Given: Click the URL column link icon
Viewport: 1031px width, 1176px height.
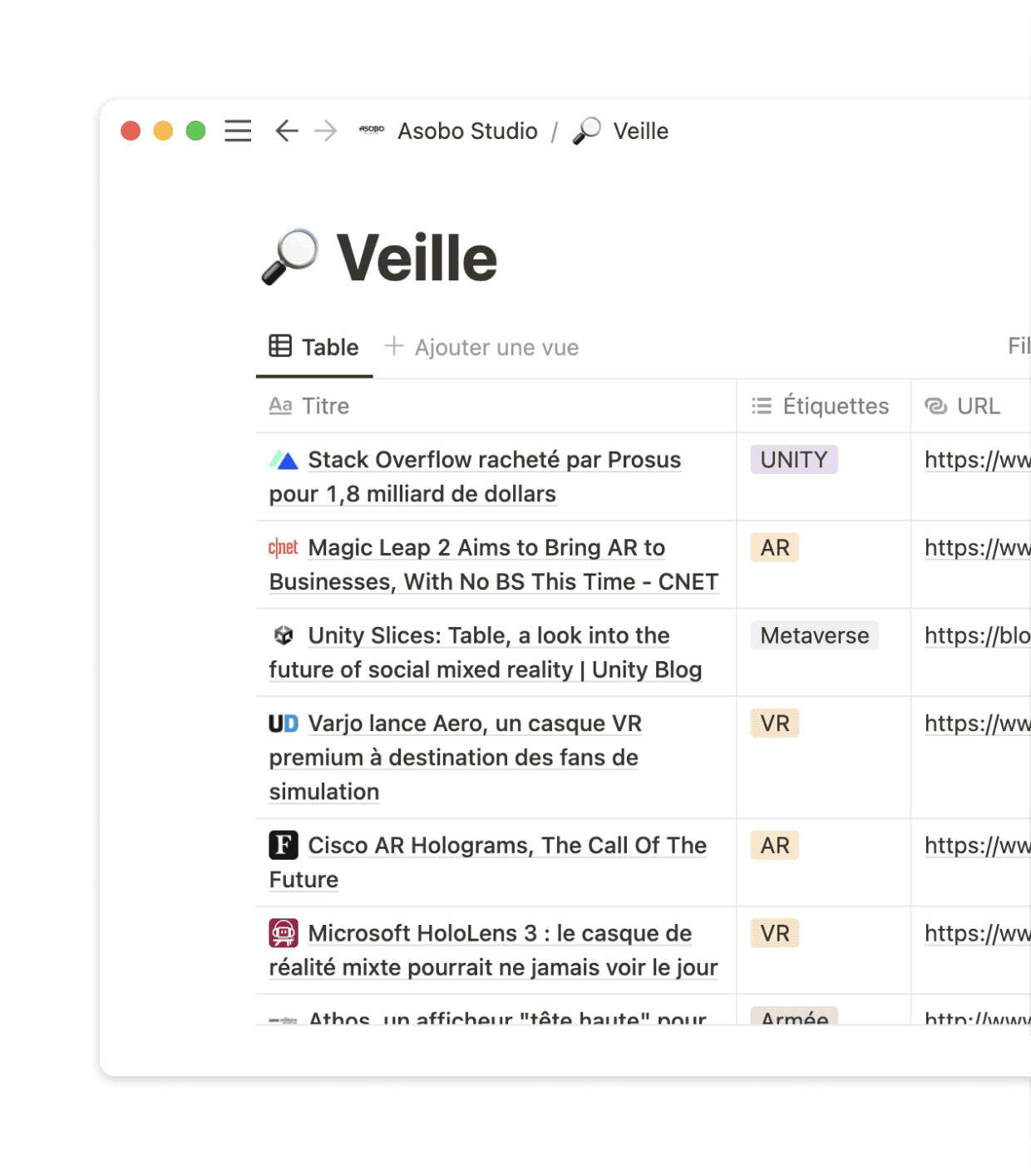Looking at the screenshot, I should (x=937, y=406).
